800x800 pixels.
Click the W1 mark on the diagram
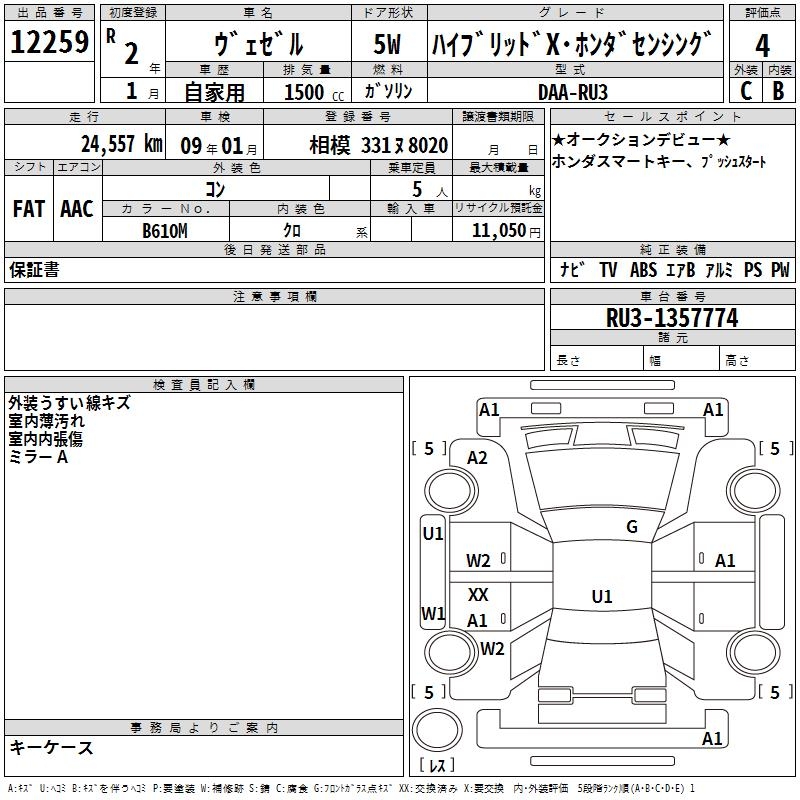(433, 613)
